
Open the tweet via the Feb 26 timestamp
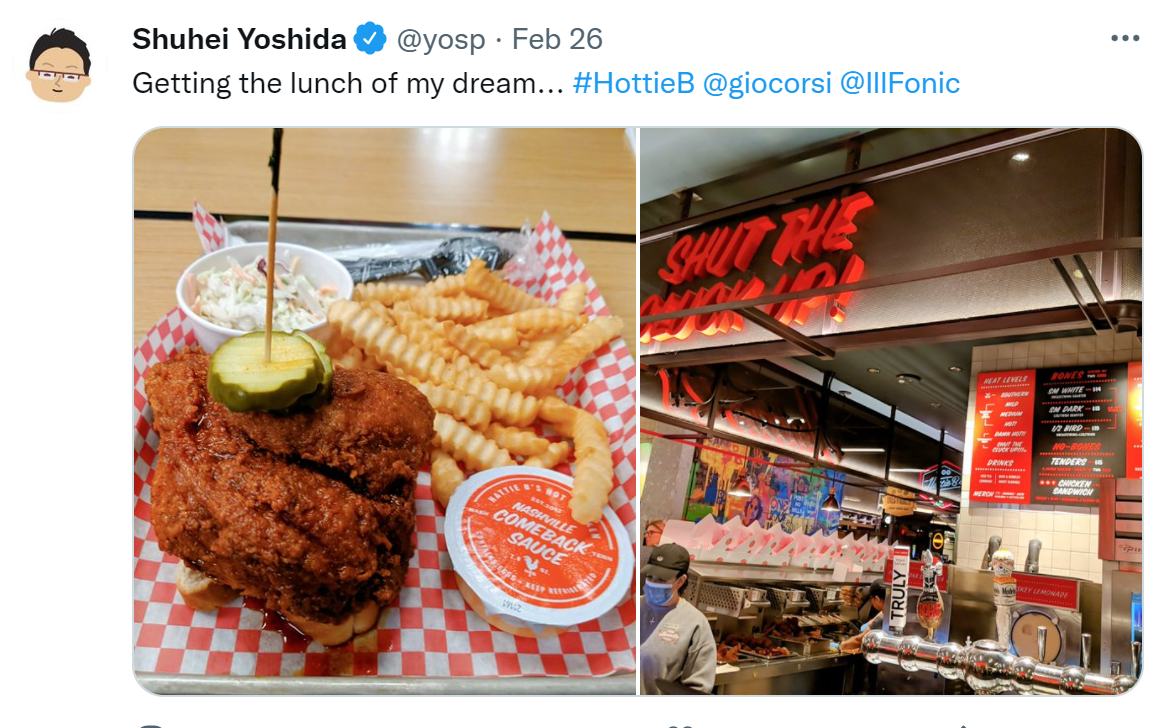[557, 39]
